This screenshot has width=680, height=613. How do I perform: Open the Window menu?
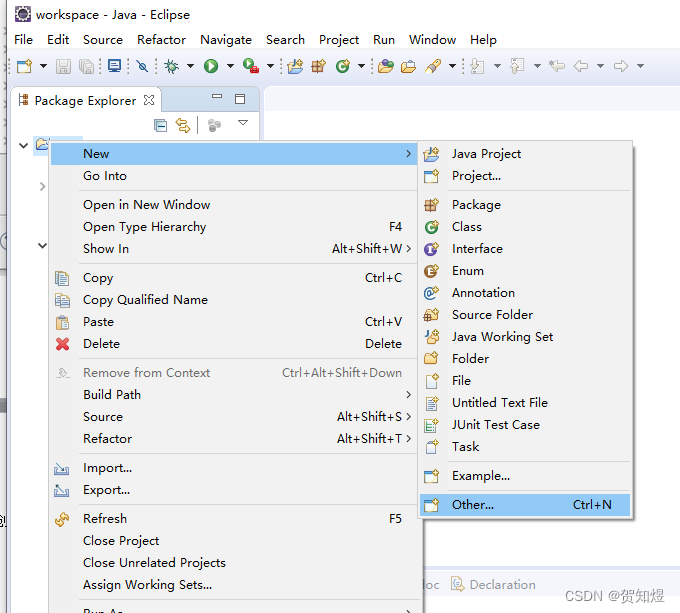(432, 40)
